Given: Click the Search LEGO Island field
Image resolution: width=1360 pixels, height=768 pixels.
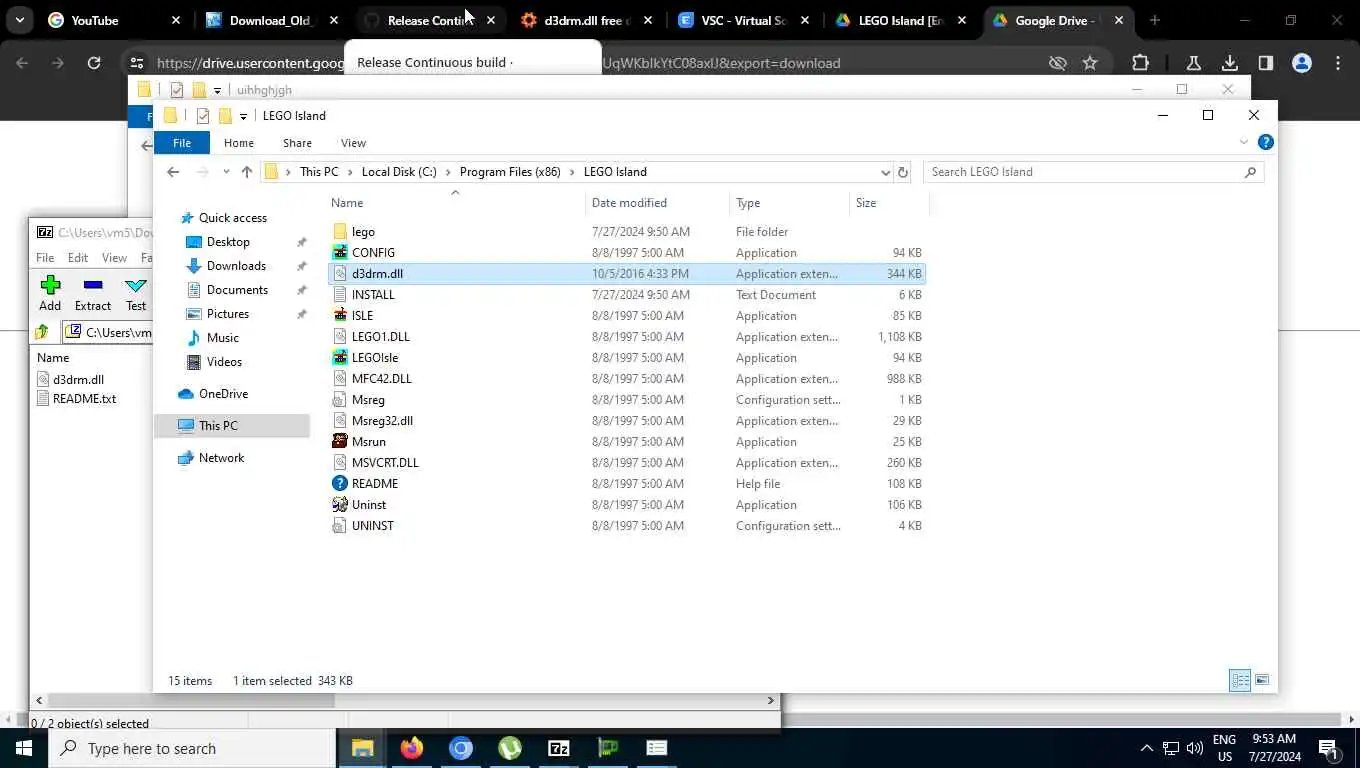Looking at the screenshot, I should 1093,172.
